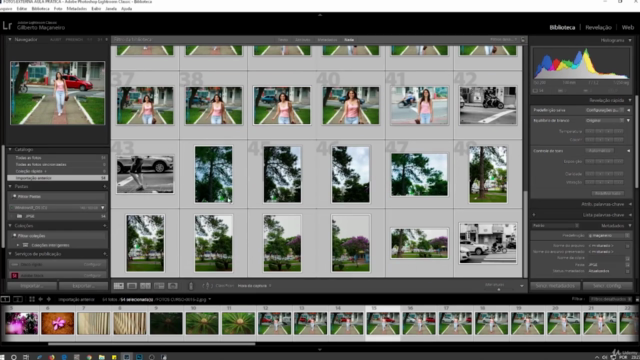Expand Atrib. palavras-chave panel
This screenshot has width=640, height=360.
tap(630, 204)
